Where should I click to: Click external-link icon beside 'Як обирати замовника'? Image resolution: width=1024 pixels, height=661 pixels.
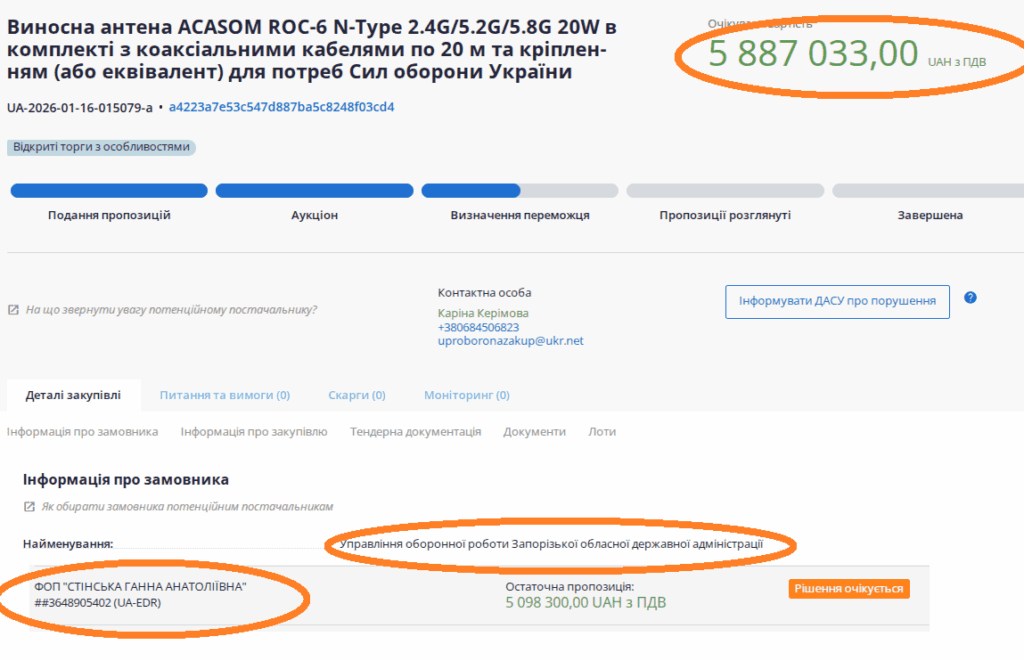pyautogui.click(x=29, y=507)
